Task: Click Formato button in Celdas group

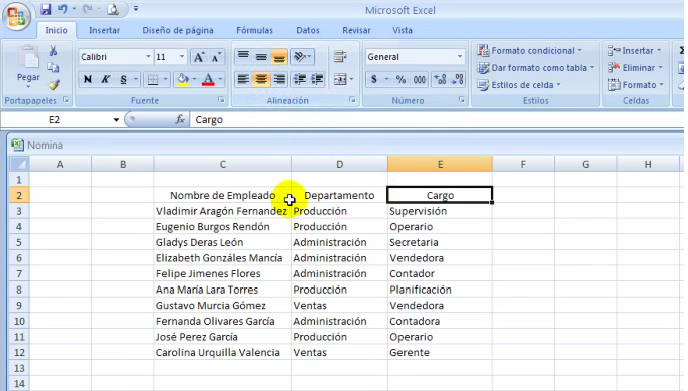Action: coord(636,85)
